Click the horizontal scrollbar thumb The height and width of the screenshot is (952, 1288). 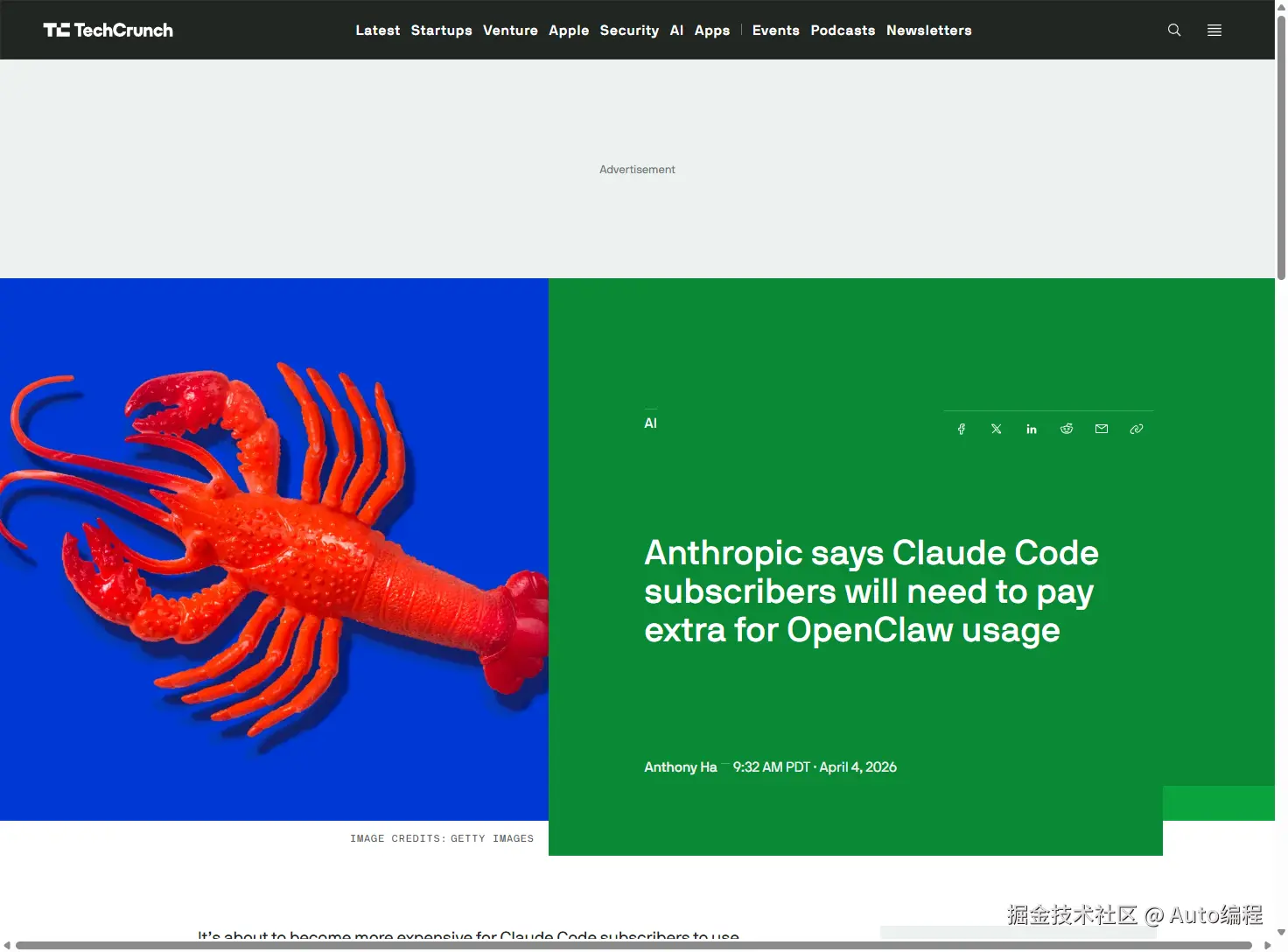[633, 945]
